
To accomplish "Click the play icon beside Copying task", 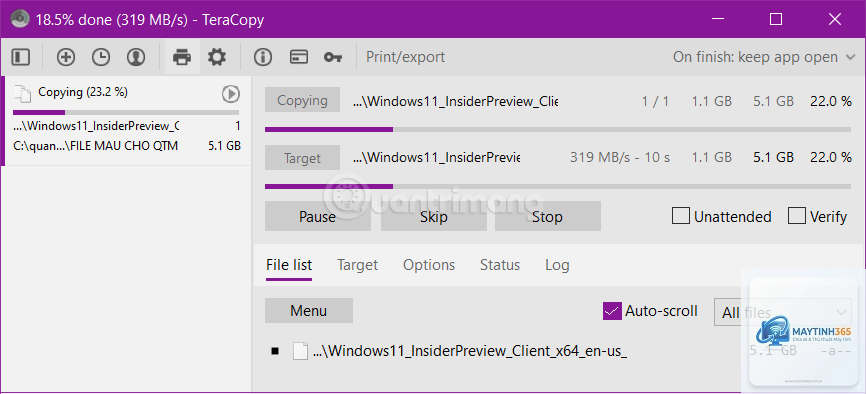I will coord(231,94).
